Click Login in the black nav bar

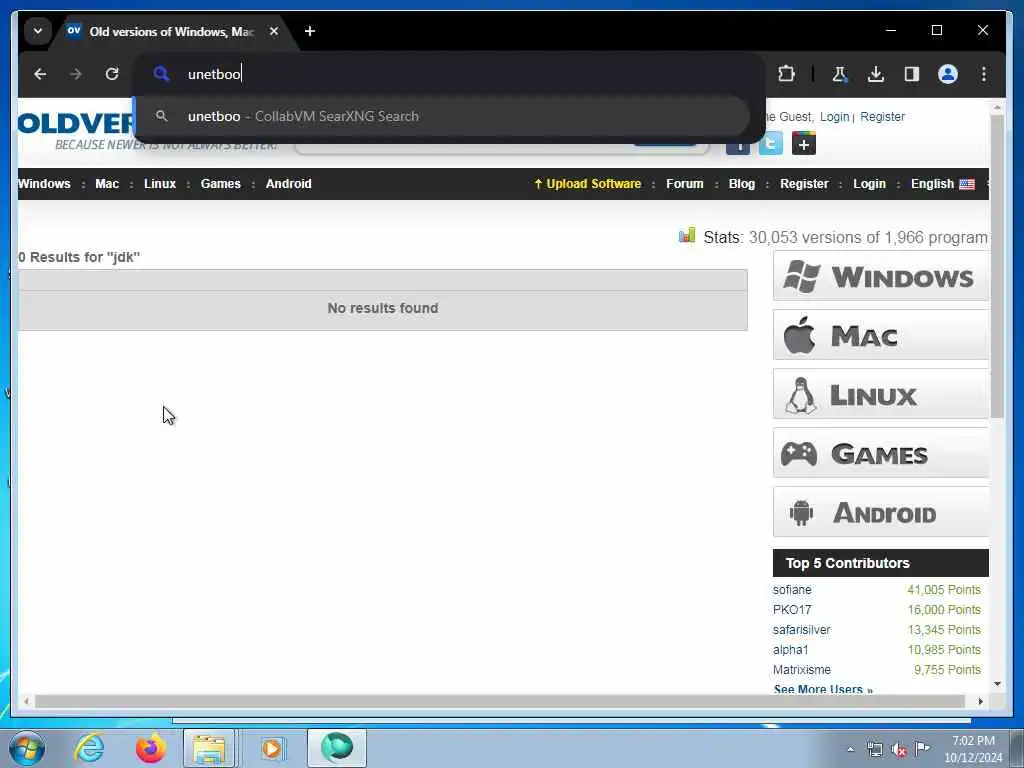pos(870,184)
